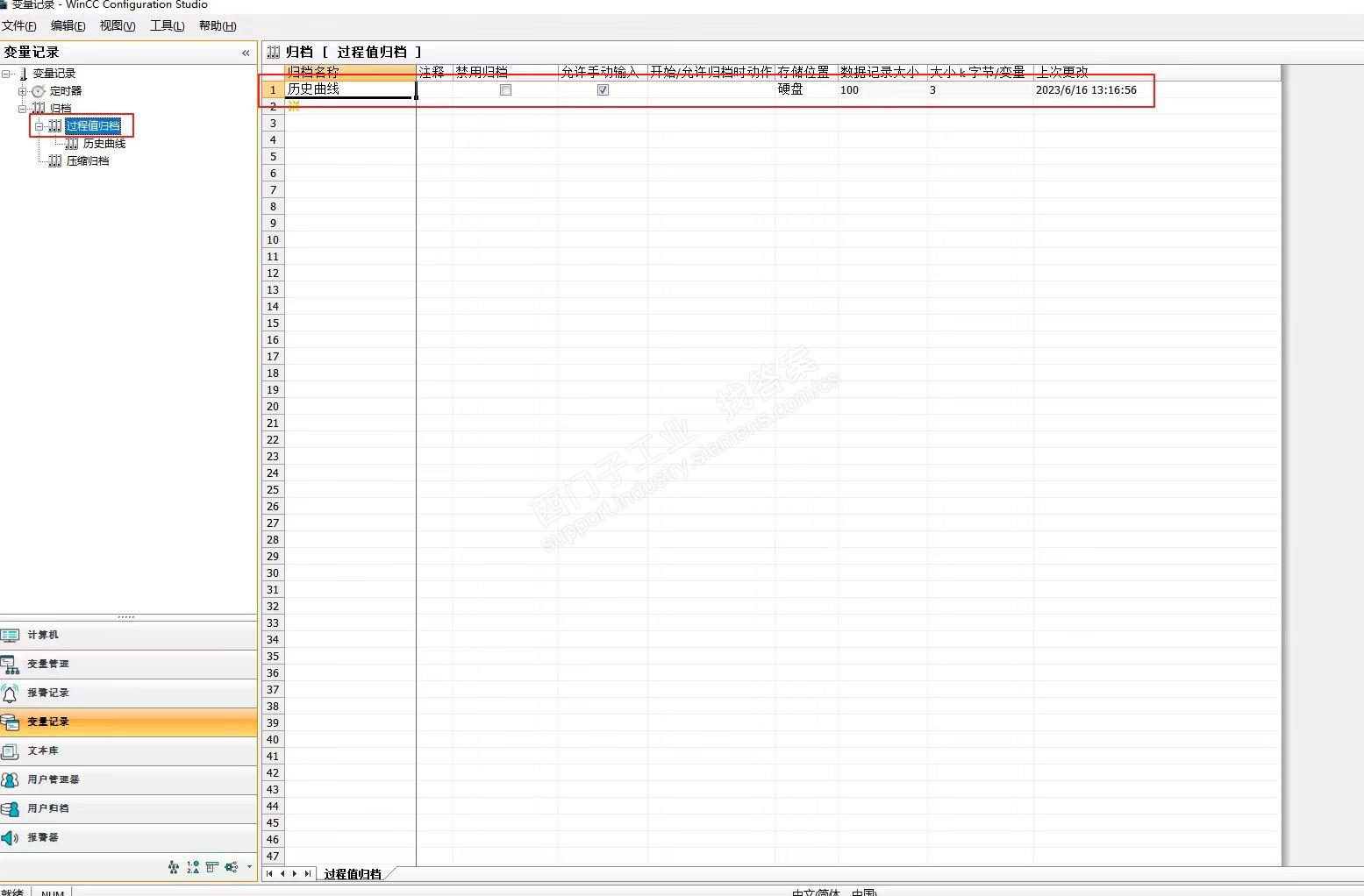
Task: Click the 归档名称 column header
Action: click(x=351, y=72)
